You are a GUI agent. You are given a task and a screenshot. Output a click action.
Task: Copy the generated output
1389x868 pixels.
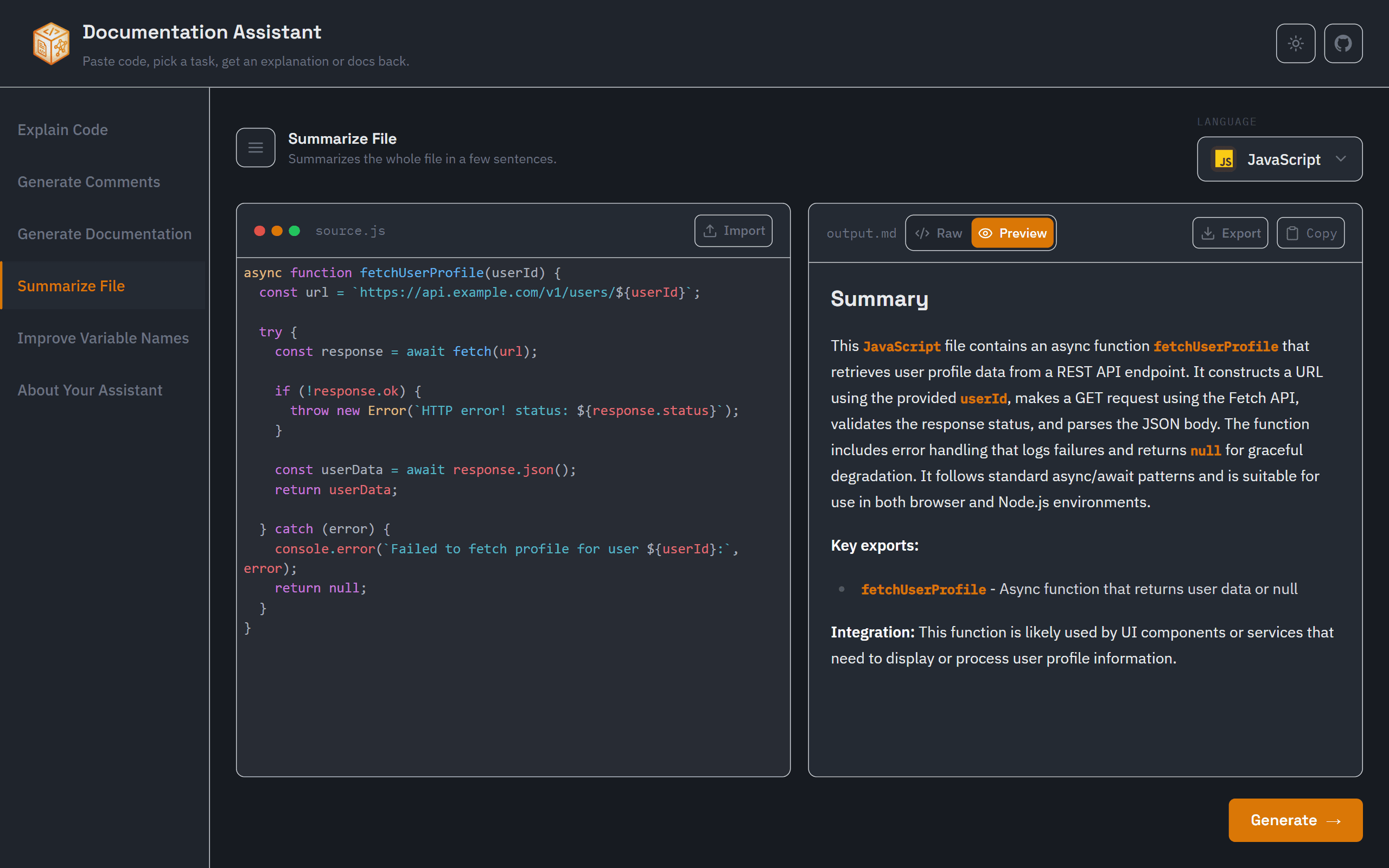coord(1310,233)
